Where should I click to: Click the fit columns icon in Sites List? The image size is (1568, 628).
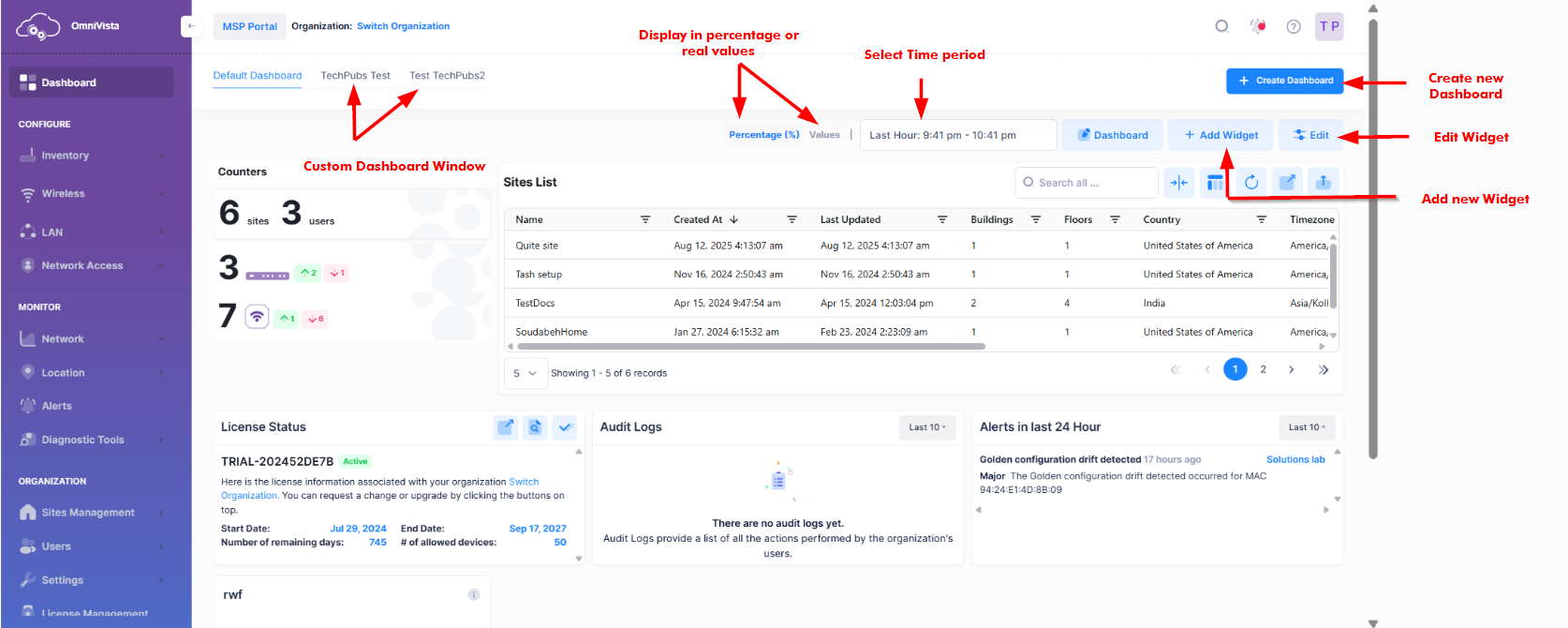click(1179, 183)
